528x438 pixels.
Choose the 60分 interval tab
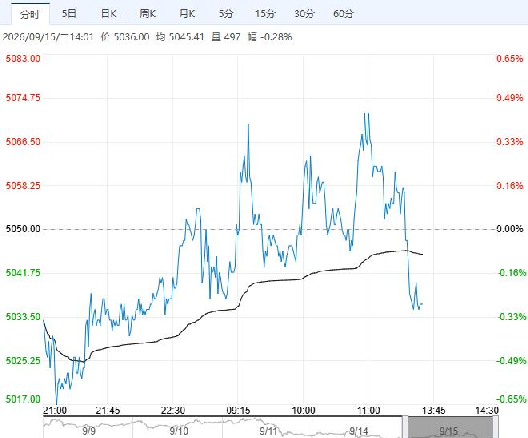pos(343,14)
